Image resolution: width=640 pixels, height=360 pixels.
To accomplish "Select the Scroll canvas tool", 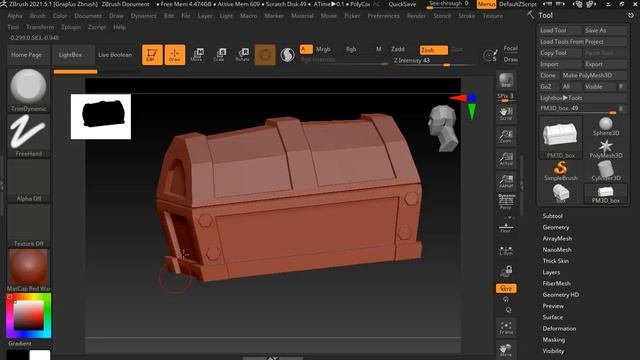I will tap(506, 113).
